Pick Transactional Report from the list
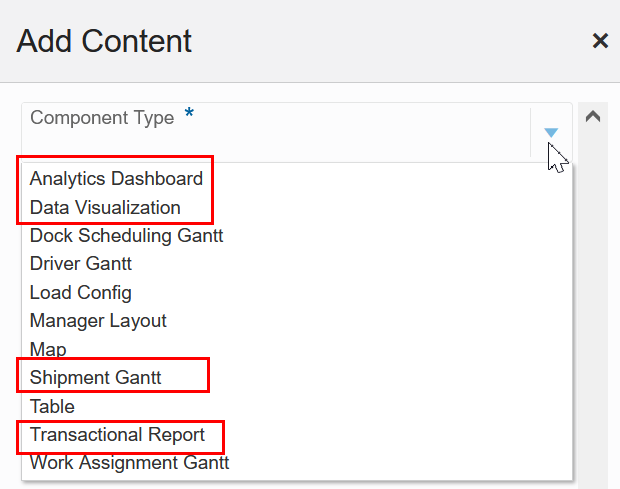 [x=117, y=435]
